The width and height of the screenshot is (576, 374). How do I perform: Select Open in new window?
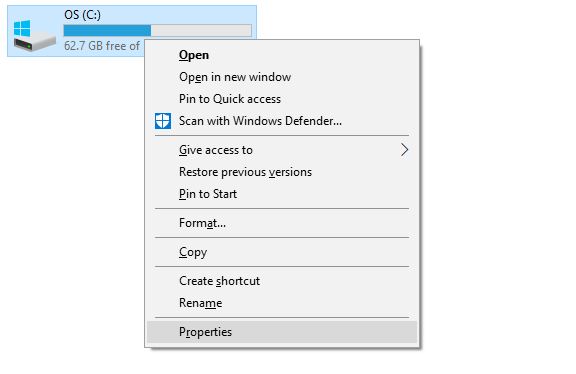282,77
